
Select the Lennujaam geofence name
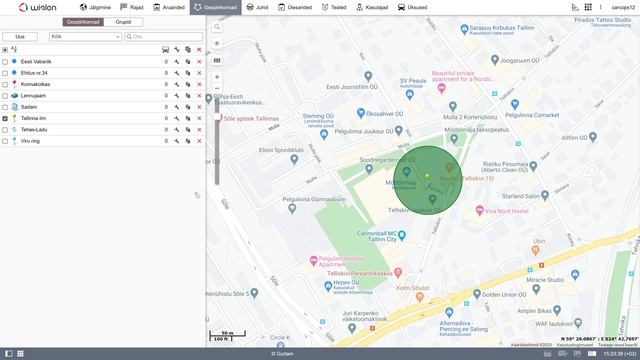pyautogui.click(x=33, y=96)
